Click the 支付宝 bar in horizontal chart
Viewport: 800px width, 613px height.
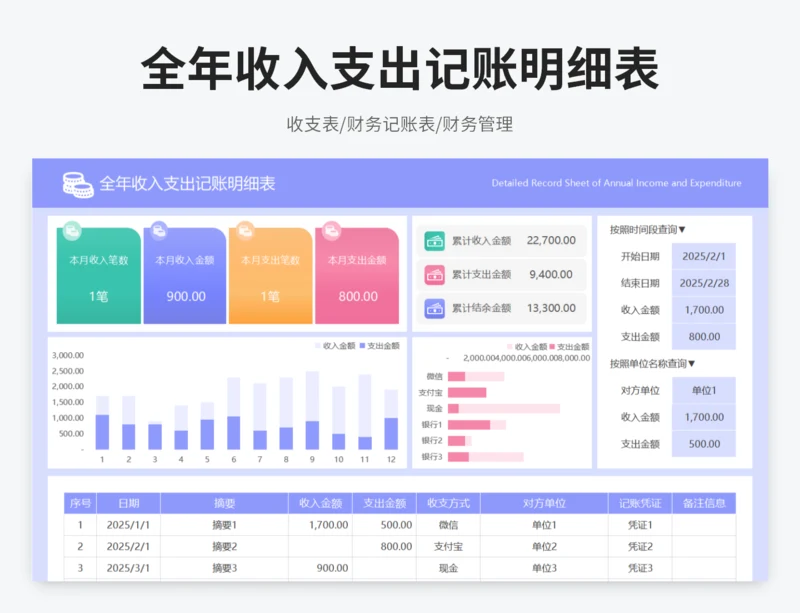click(x=467, y=393)
